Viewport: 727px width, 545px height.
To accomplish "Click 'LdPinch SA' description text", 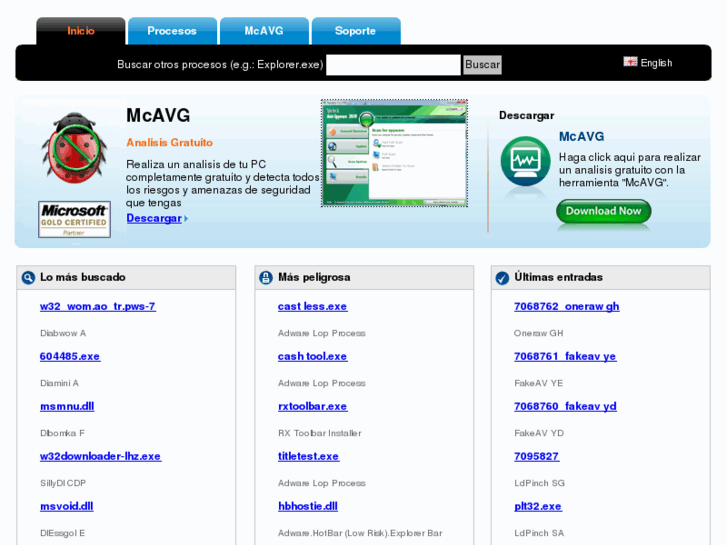I will point(539,533).
